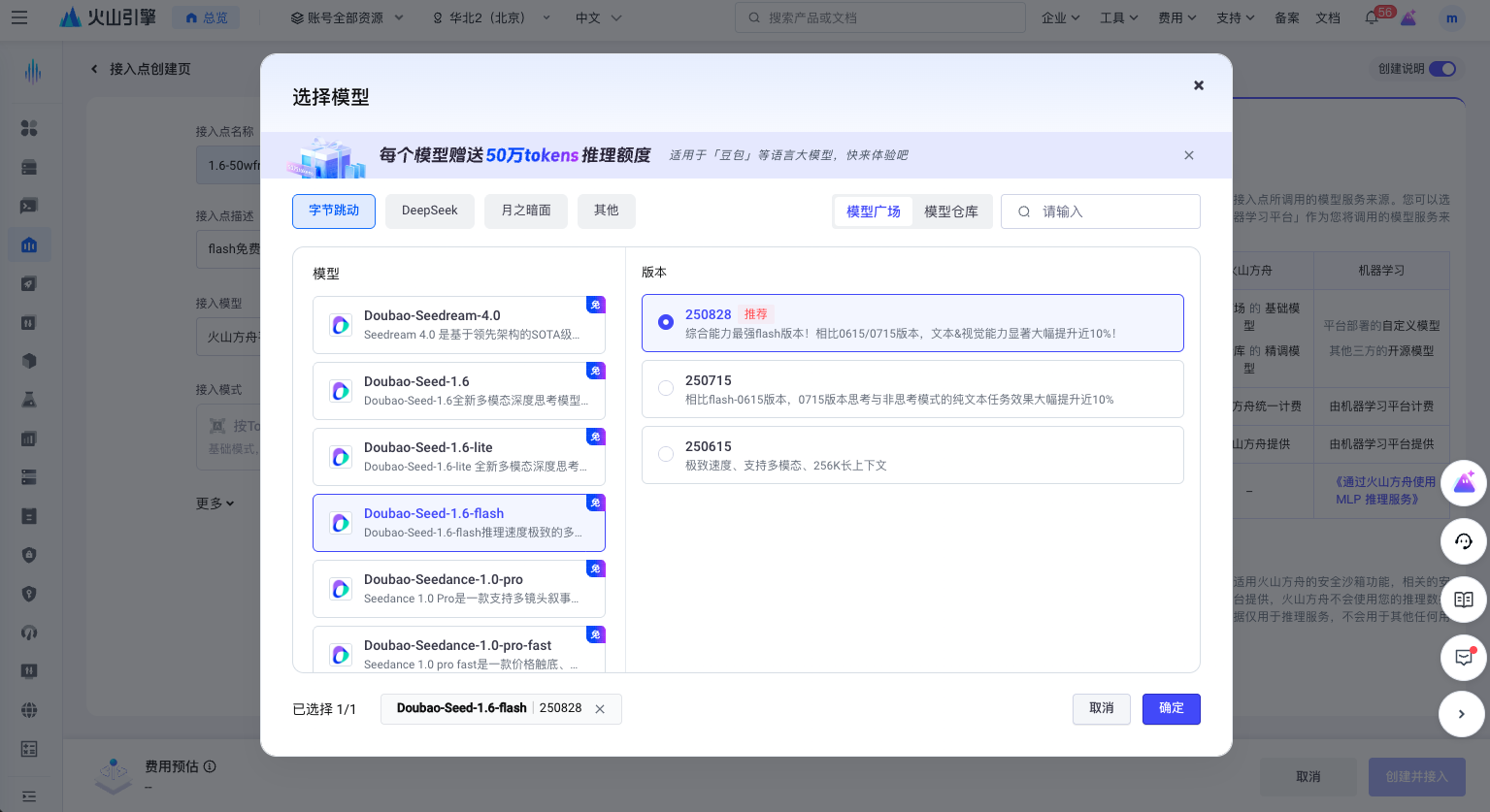Image resolution: width=1490 pixels, height=812 pixels.
Task: Click the top search products box
Action: point(880,17)
